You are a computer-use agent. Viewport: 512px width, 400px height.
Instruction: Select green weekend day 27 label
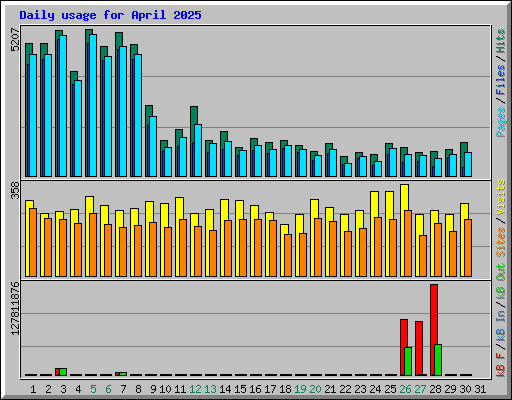pos(420,389)
